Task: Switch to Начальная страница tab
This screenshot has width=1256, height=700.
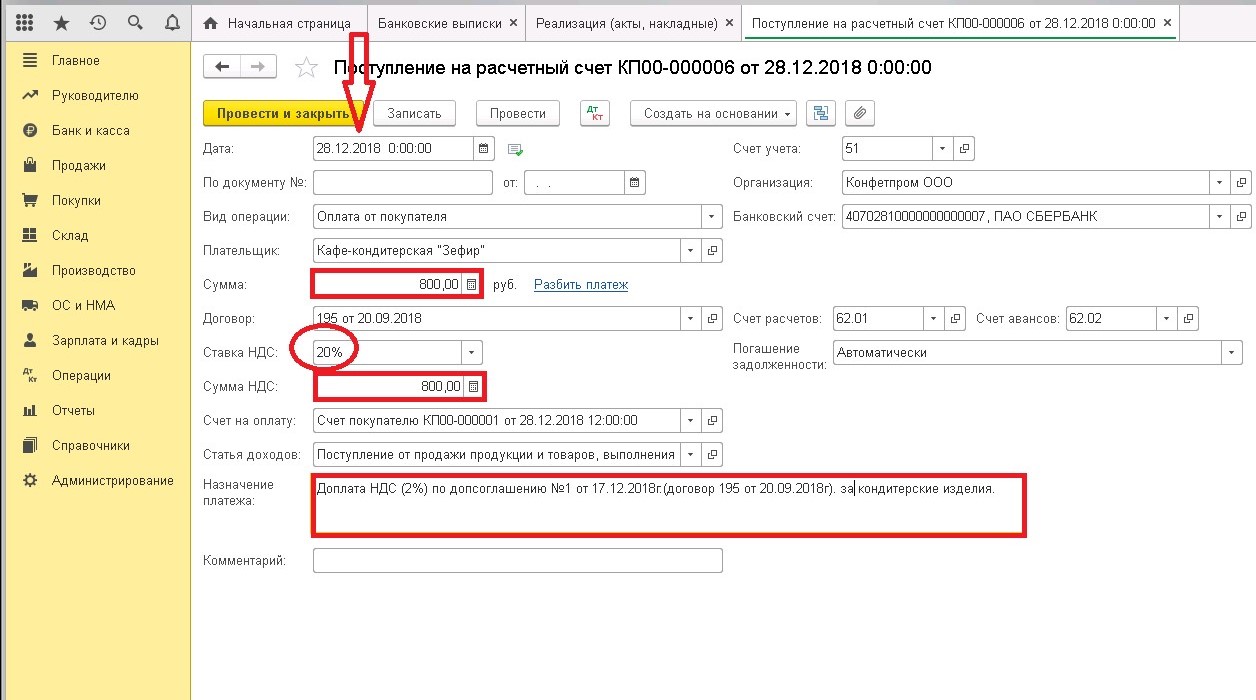Action: (x=279, y=22)
